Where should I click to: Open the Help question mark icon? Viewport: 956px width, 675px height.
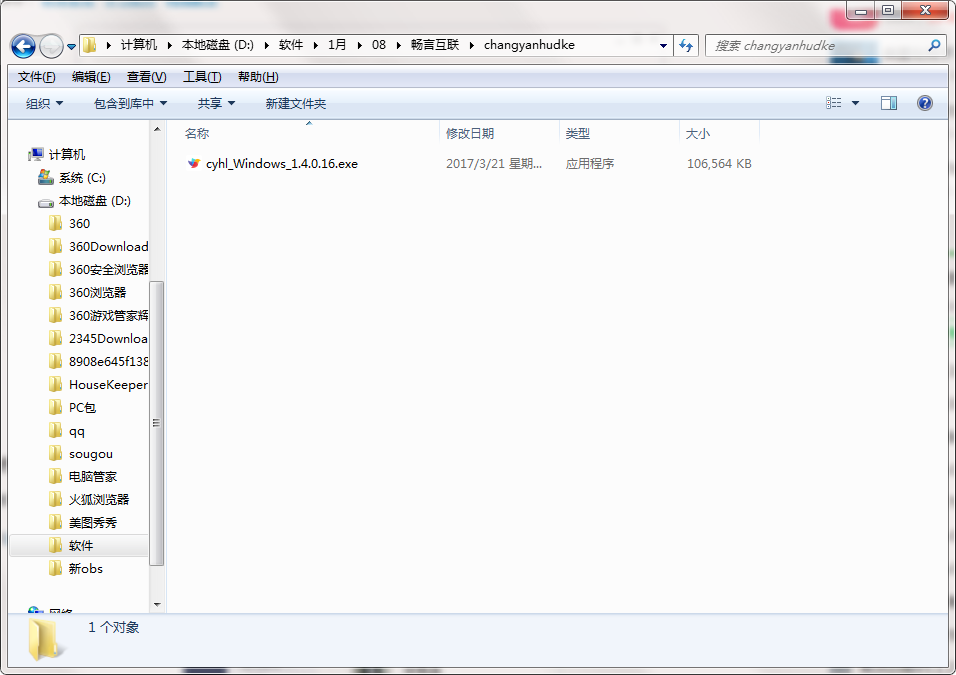[924, 102]
